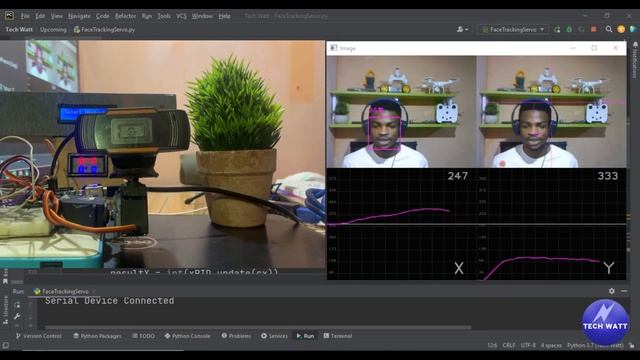Open Run panel gear options

tap(611, 291)
